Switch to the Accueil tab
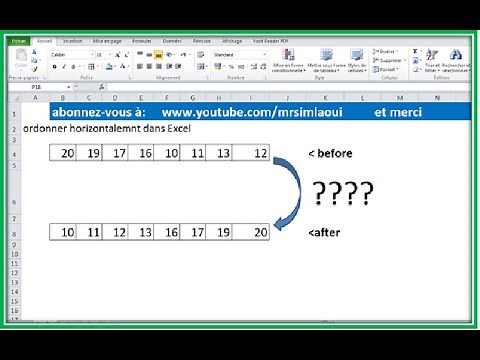 pos(44,41)
